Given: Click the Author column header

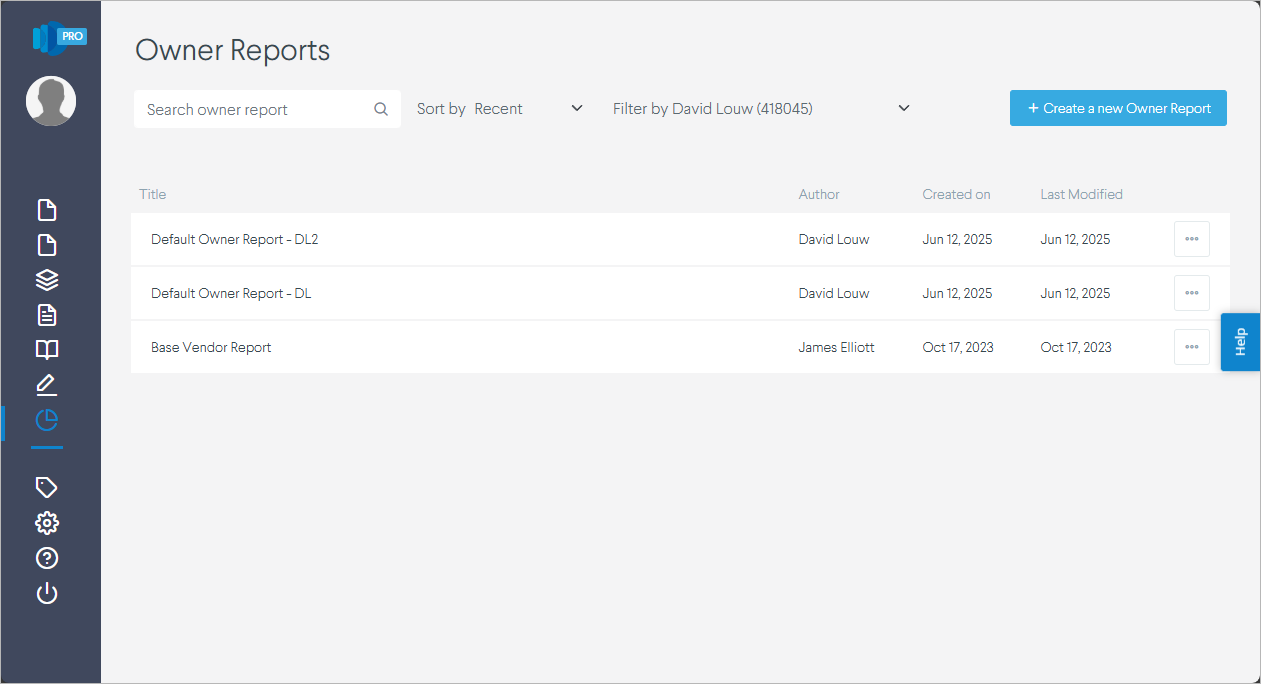Looking at the screenshot, I should coord(819,194).
